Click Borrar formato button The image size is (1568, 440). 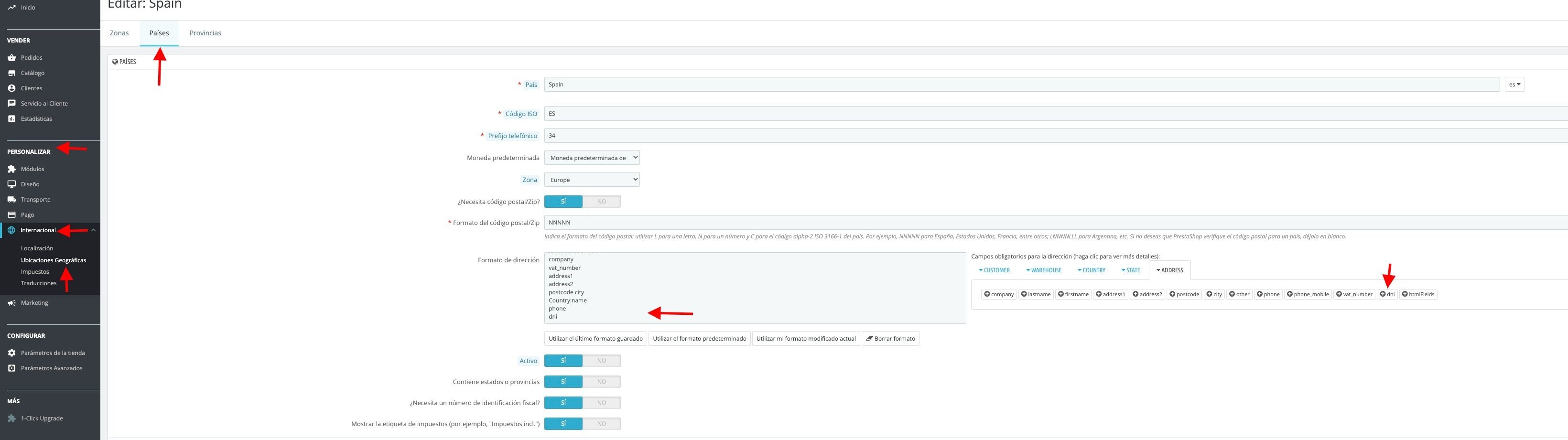click(890, 339)
